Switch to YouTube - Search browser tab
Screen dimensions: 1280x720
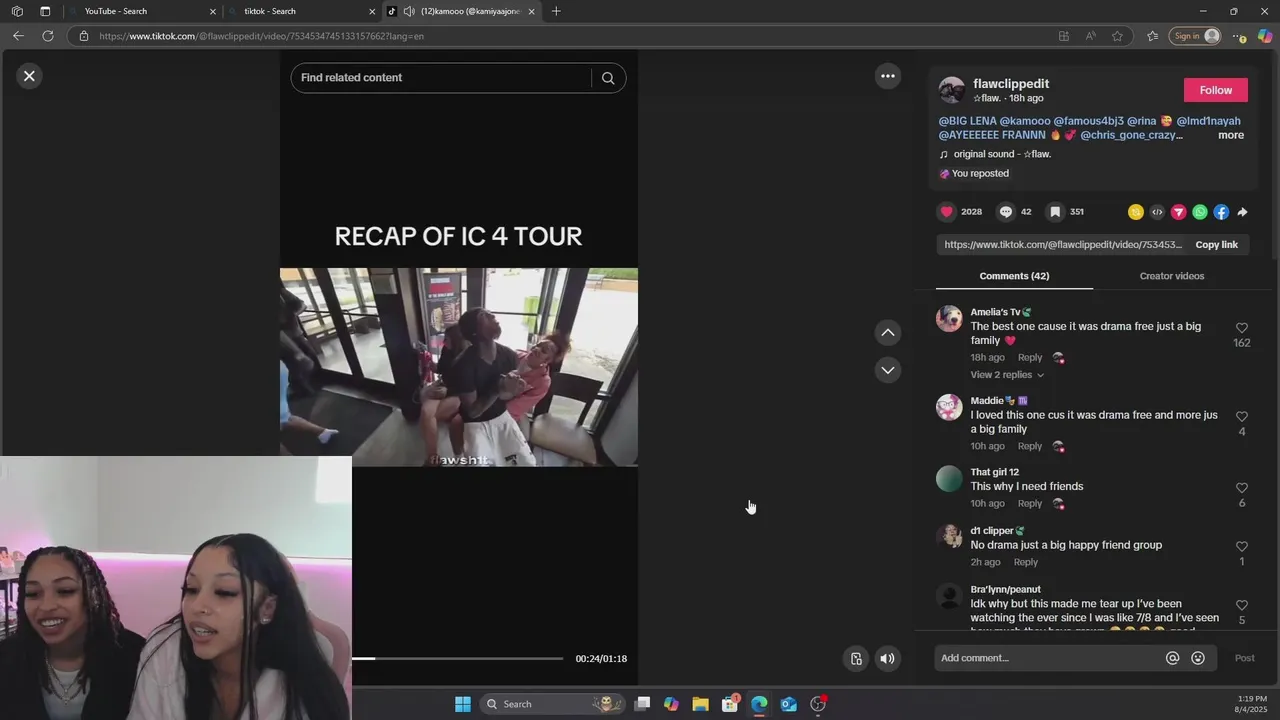(x=140, y=11)
